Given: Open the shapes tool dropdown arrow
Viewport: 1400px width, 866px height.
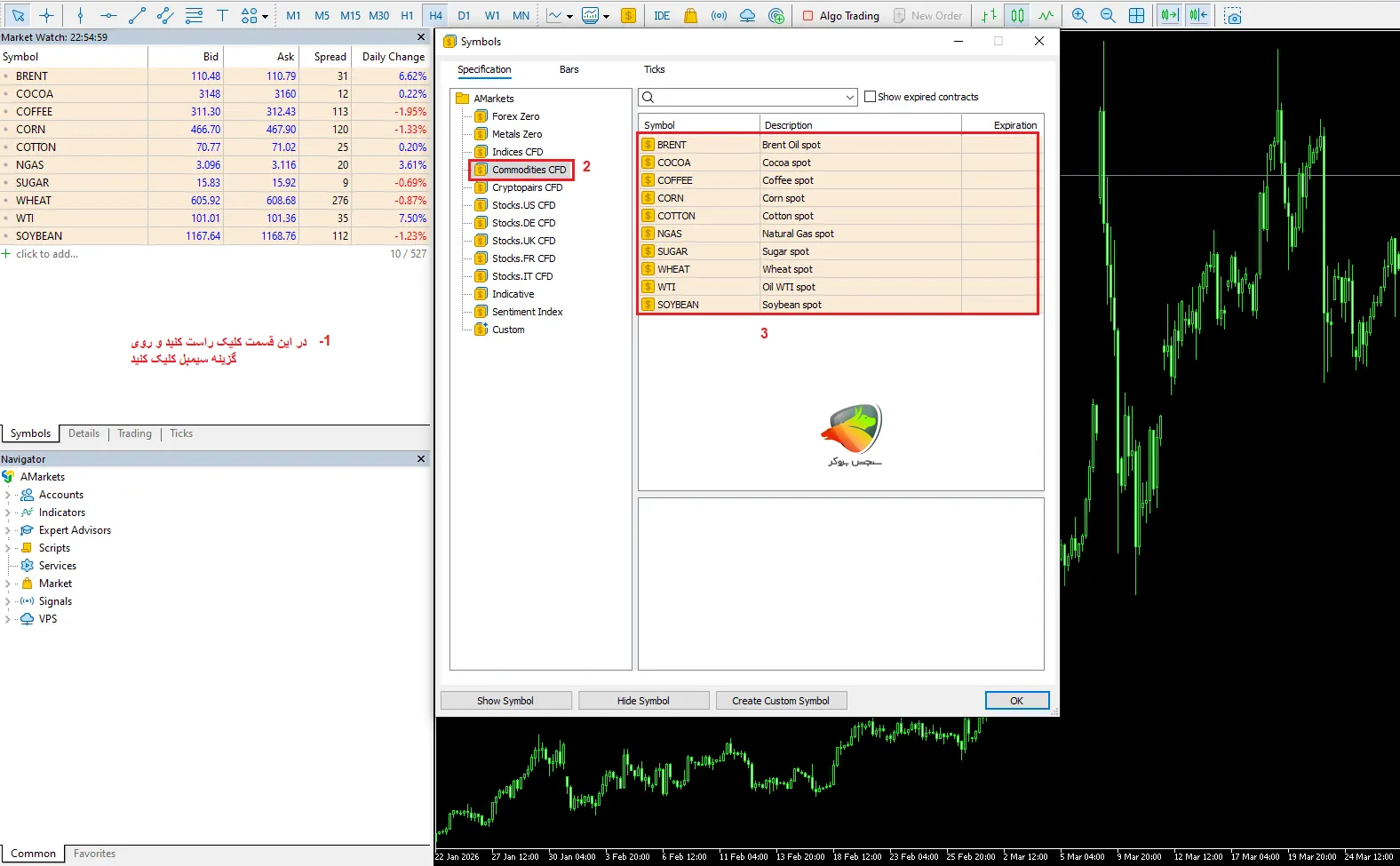Looking at the screenshot, I should pos(265,16).
